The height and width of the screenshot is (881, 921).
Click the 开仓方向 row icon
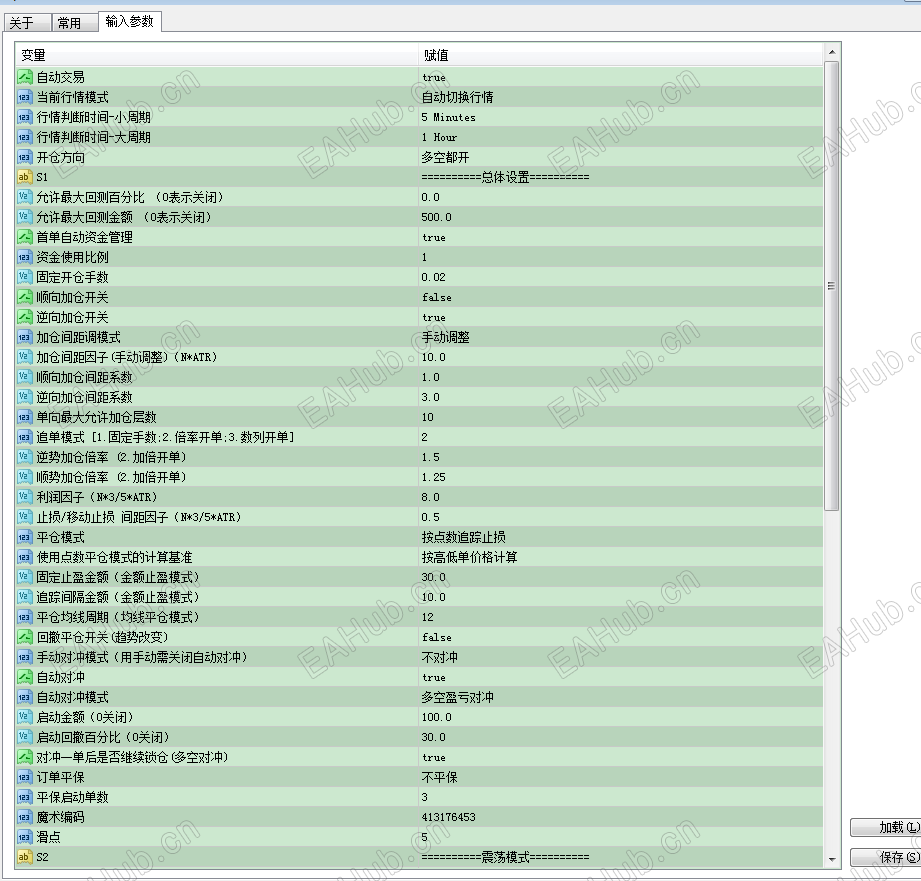point(24,157)
